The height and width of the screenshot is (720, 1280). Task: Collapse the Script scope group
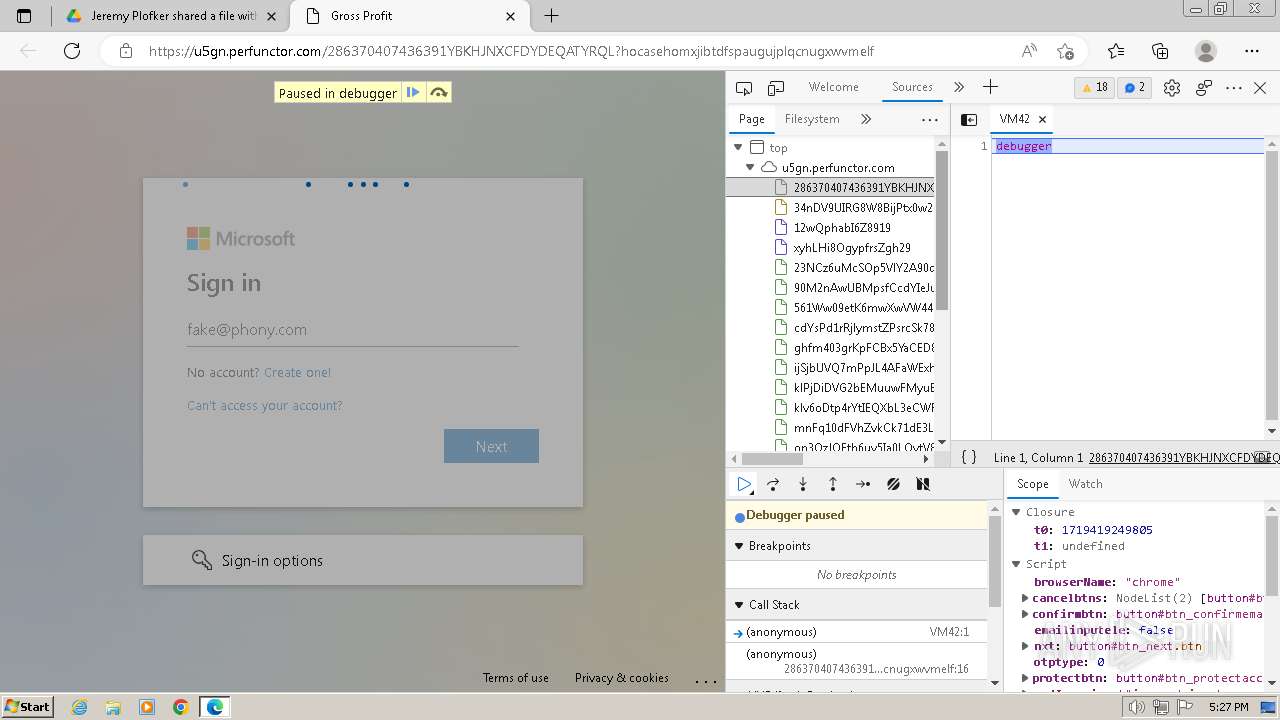click(x=1016, y=564)
